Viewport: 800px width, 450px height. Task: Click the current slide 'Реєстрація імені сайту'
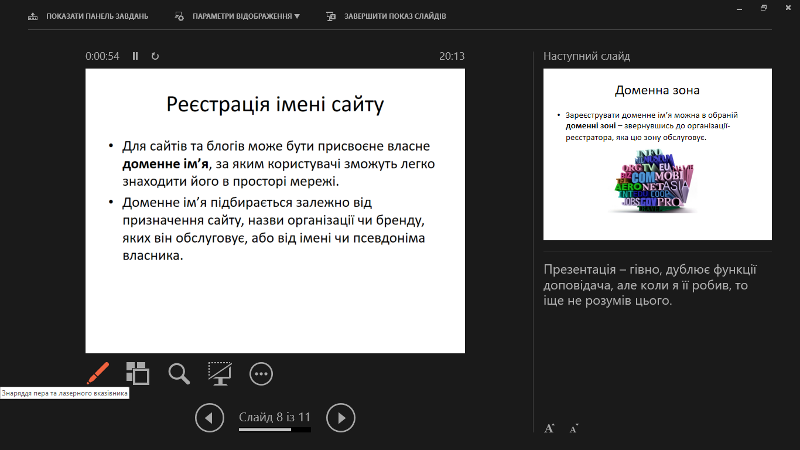[275, 211]
